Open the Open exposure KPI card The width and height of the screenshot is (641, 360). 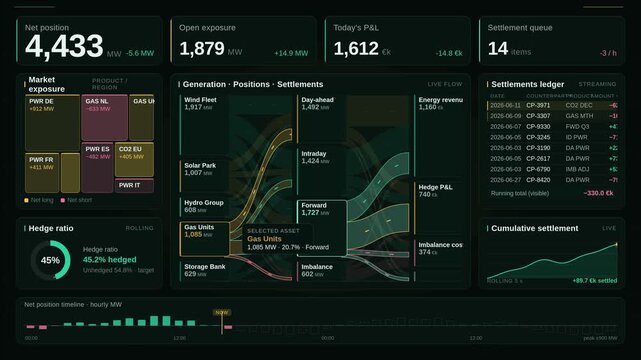coord(243,41)
